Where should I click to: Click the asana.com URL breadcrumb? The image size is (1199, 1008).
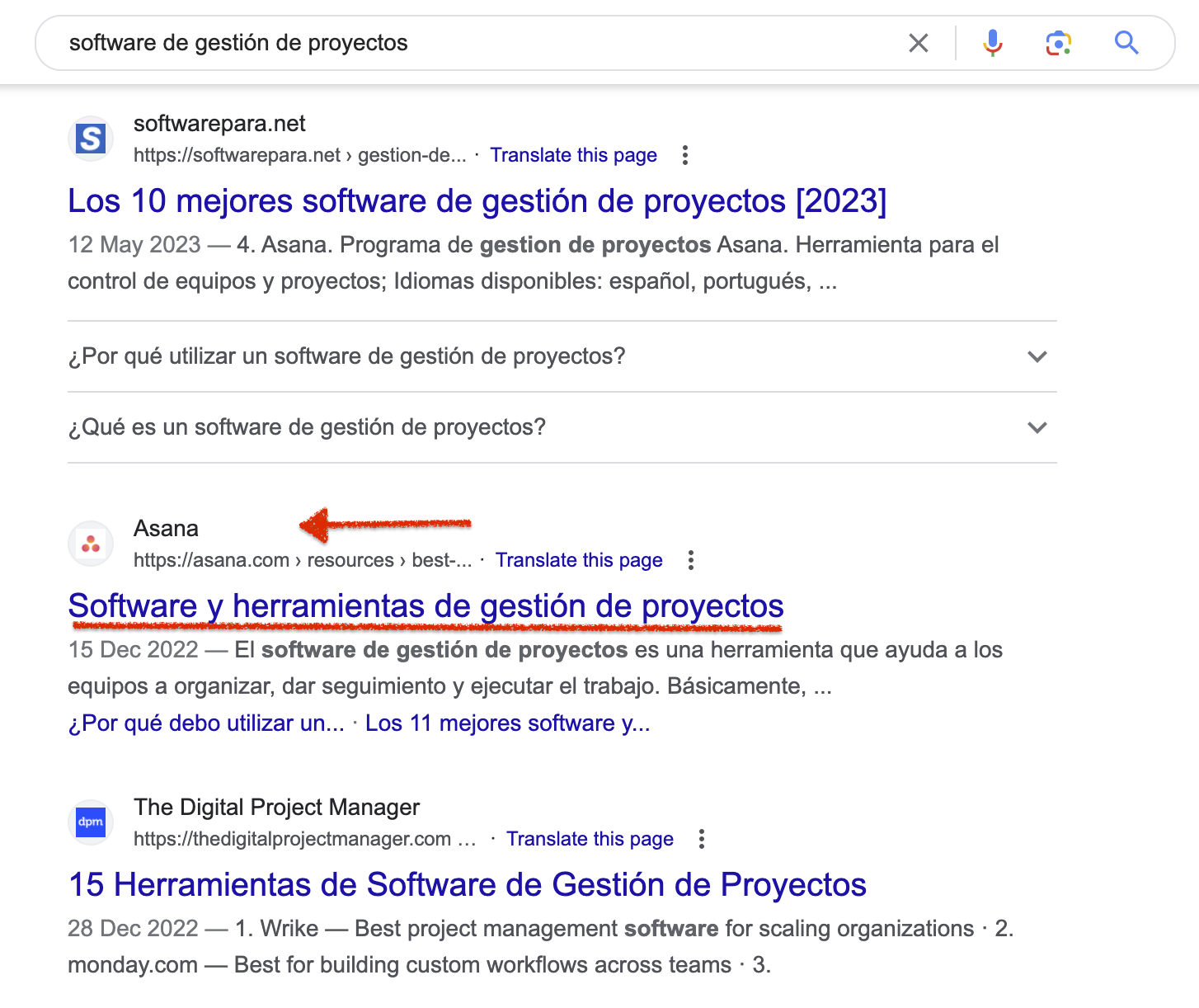(x=303, y=560)
